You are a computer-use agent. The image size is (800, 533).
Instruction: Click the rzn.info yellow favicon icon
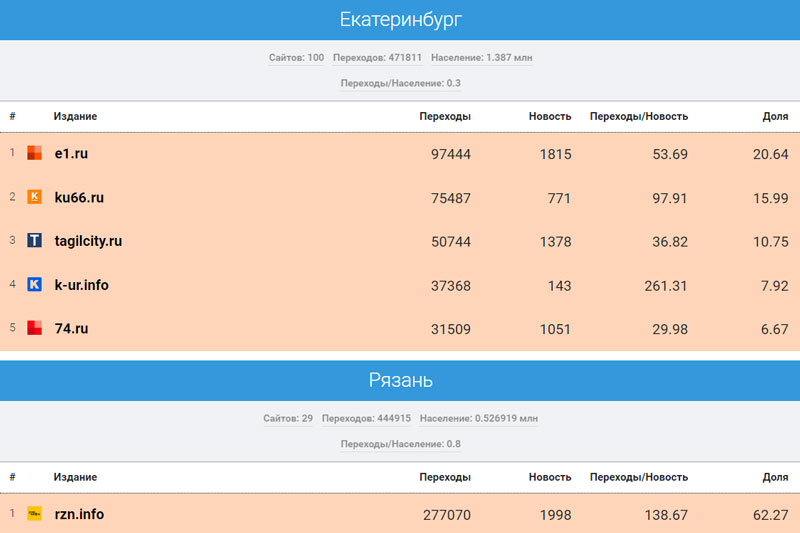point(34,514)
